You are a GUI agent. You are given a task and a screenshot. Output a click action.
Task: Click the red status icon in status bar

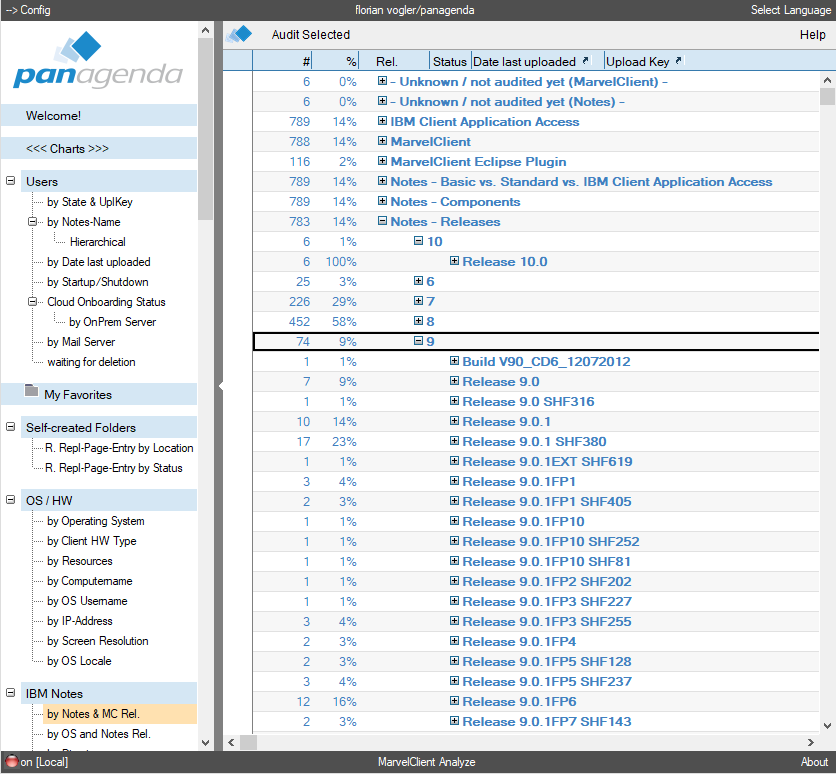click(x=12, y=762)
